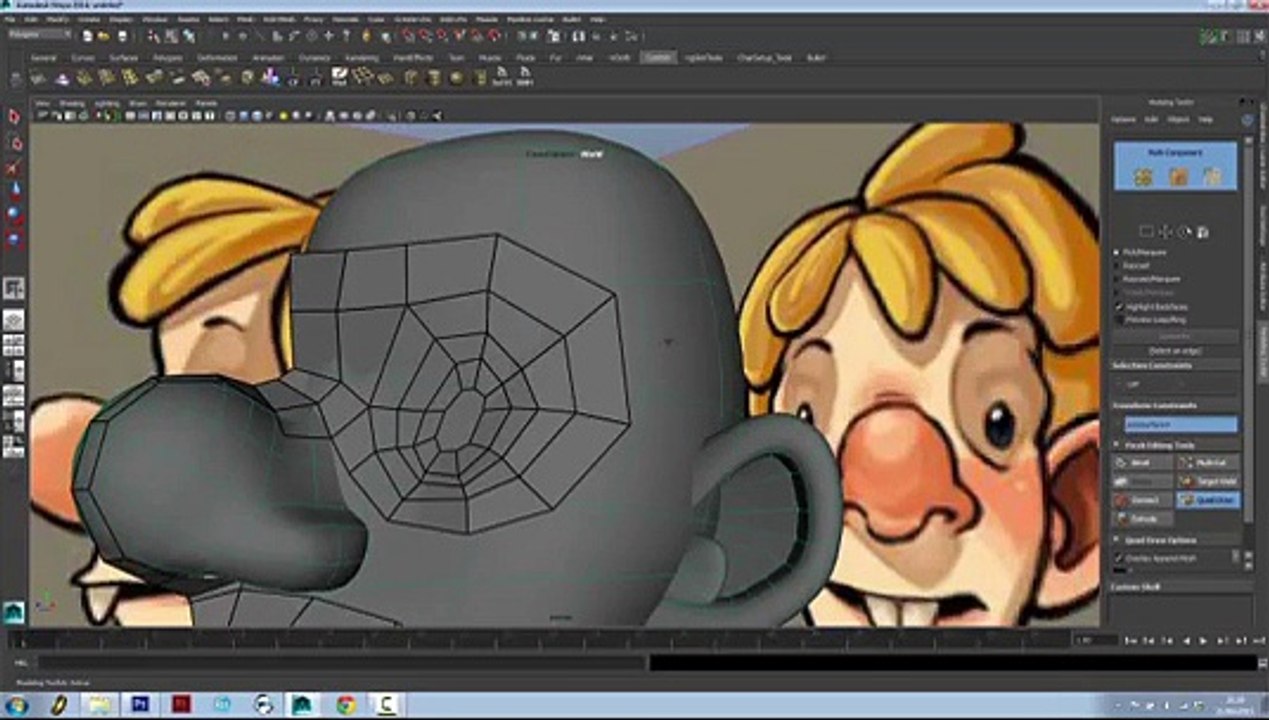Screen dimensions: 1269x720
Task: Open the viewport Shading menu
Action: click(72, 103)
